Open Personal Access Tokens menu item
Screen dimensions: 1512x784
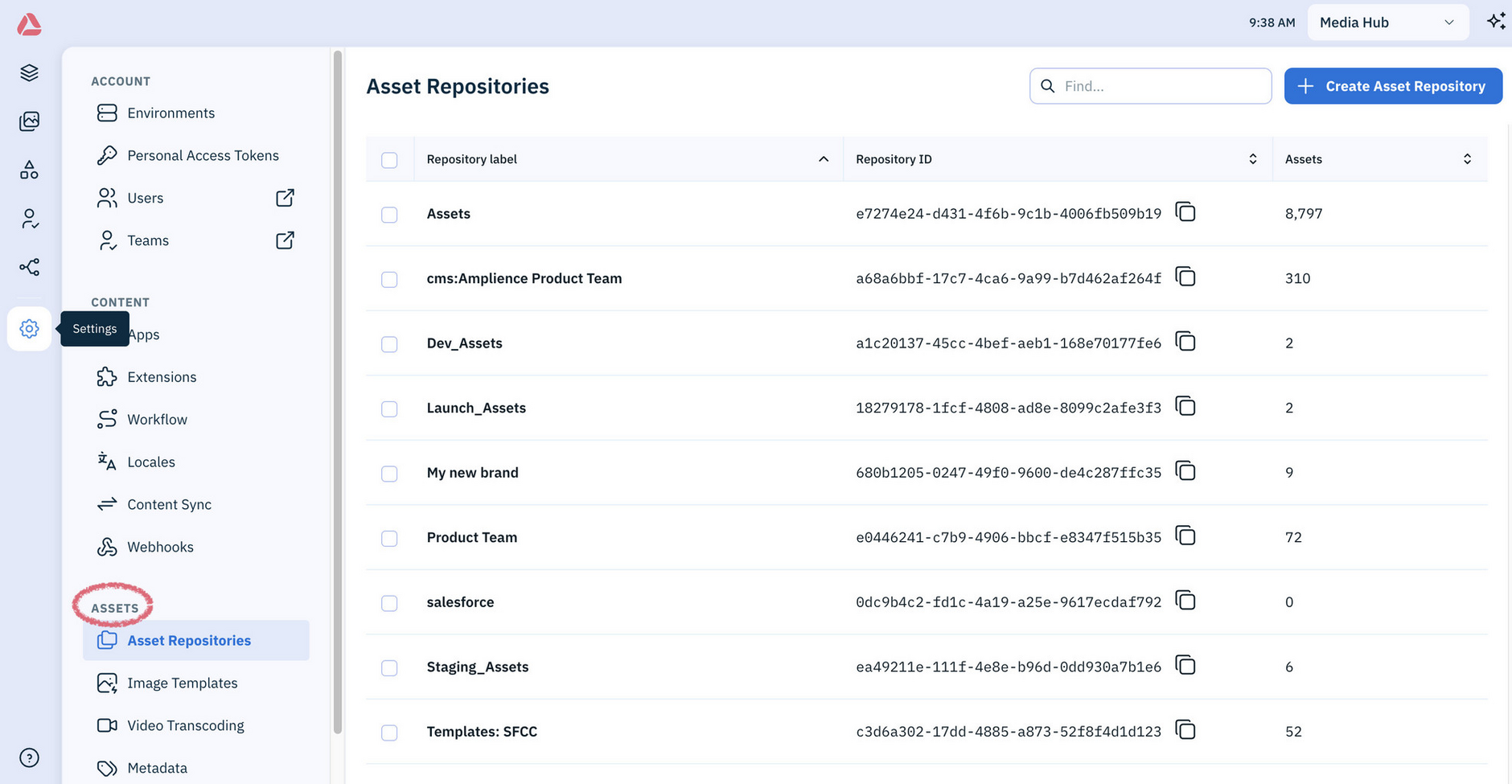[x=196, y=156]
